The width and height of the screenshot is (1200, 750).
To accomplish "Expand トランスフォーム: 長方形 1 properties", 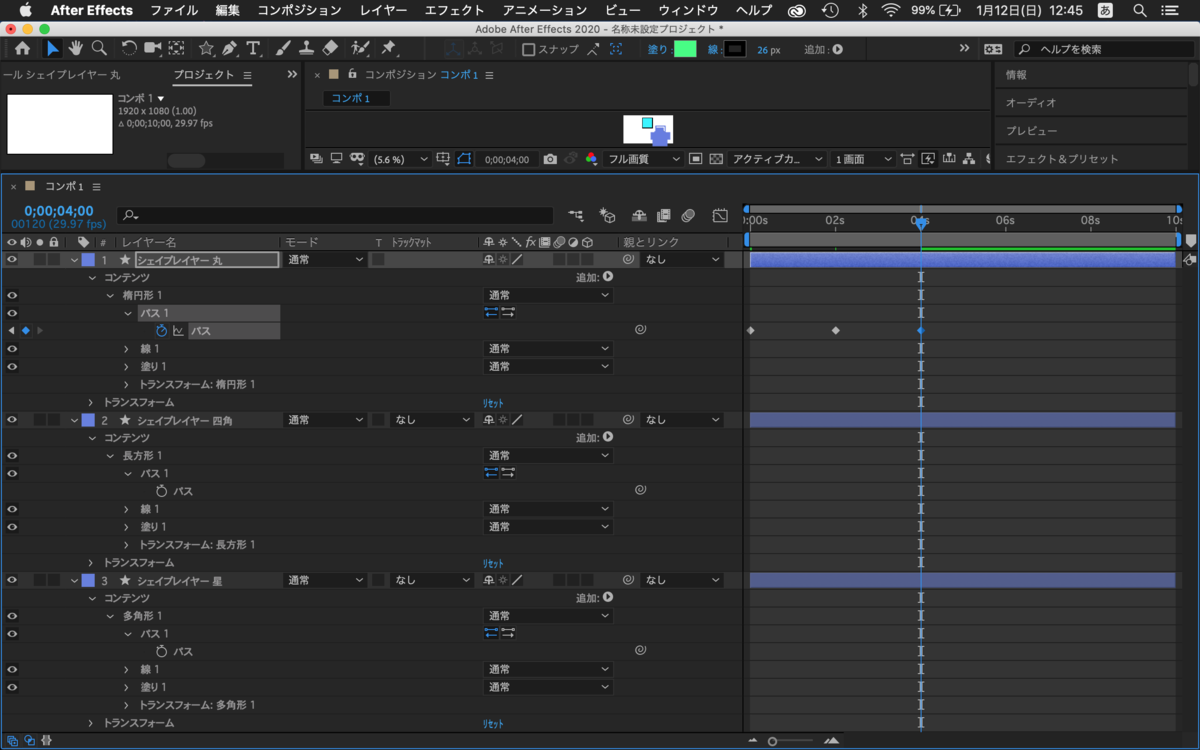I will click(x=127, y=545).
